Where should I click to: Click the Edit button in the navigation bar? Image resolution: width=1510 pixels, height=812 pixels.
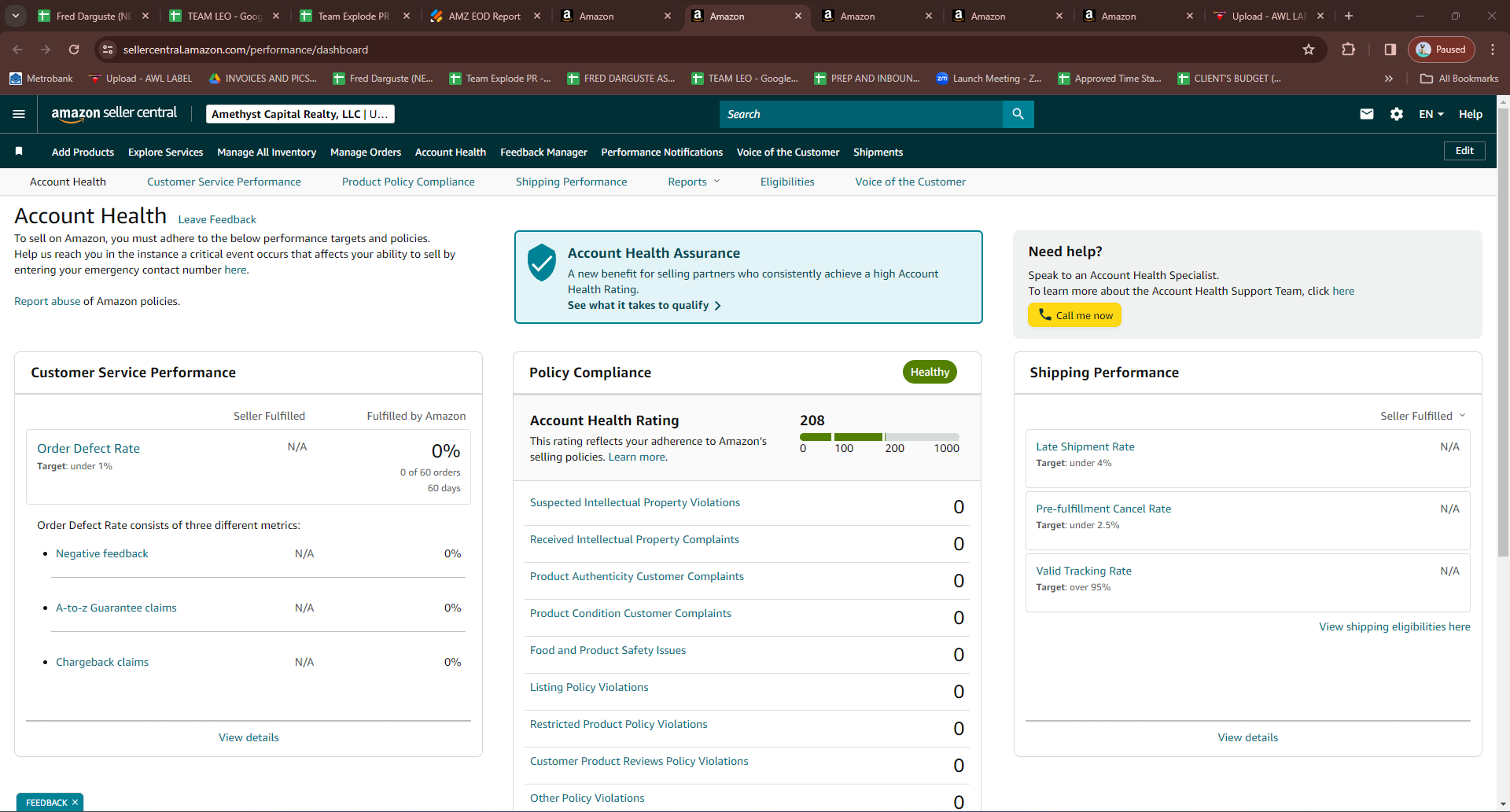[x=1464, y=151]
